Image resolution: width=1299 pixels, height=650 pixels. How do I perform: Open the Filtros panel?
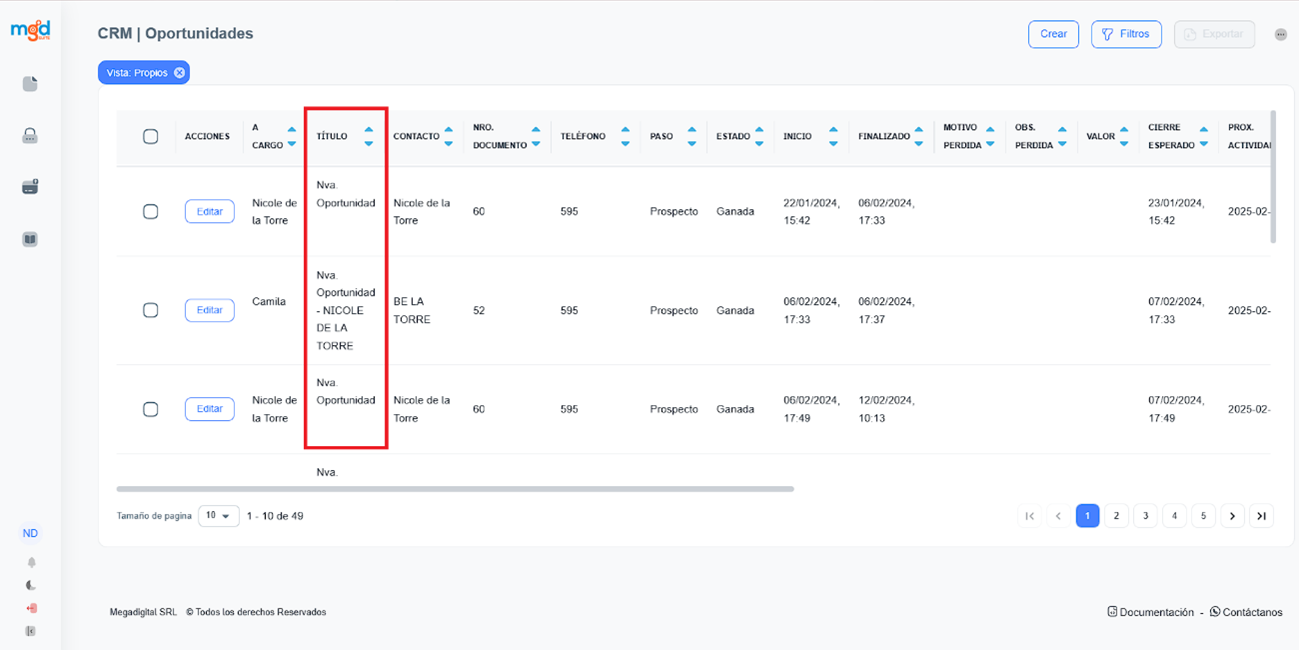tap(1126, 34)
